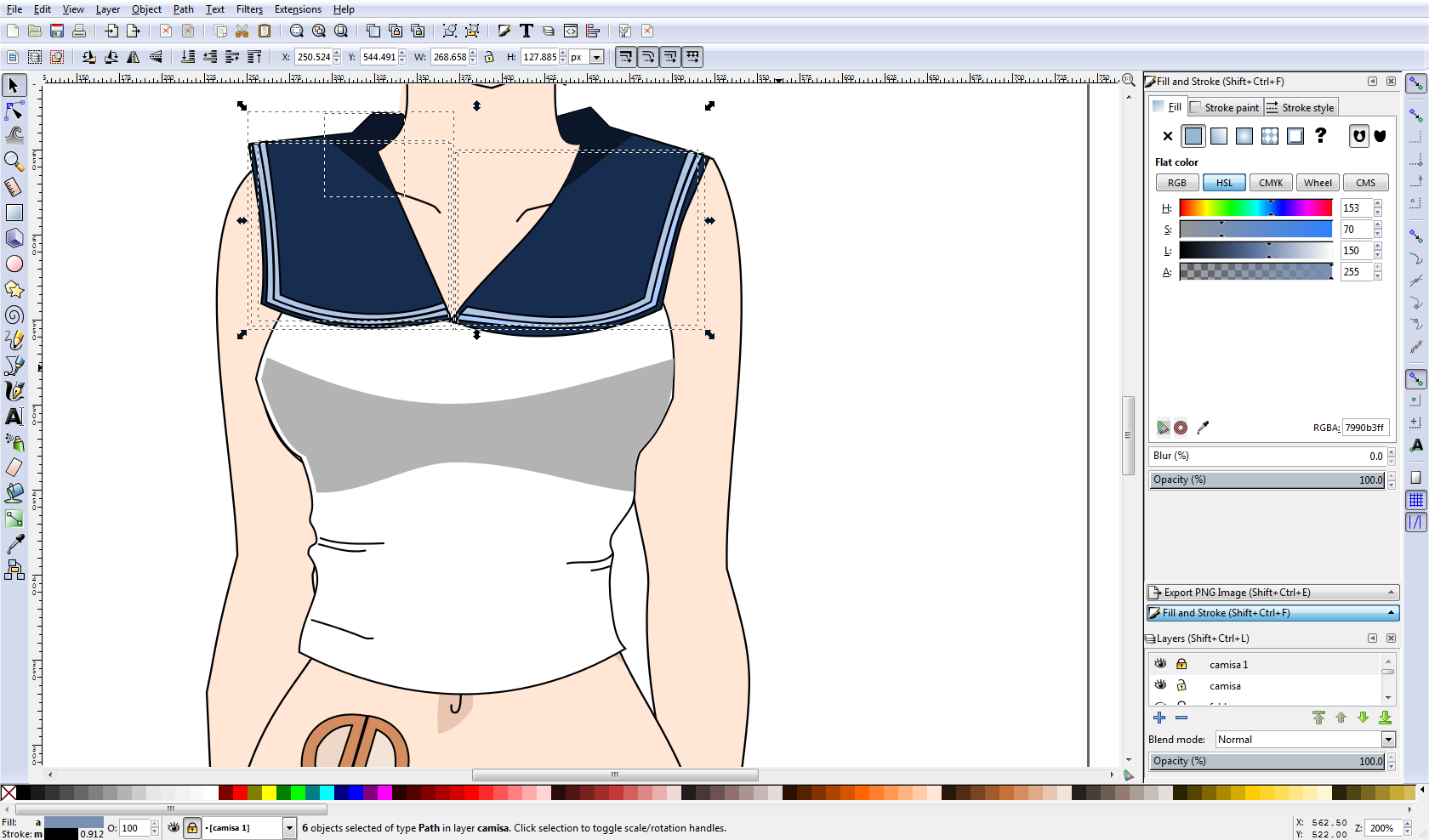
Task: Increase the Blur percentage spinner
Action: (1391, 452)
